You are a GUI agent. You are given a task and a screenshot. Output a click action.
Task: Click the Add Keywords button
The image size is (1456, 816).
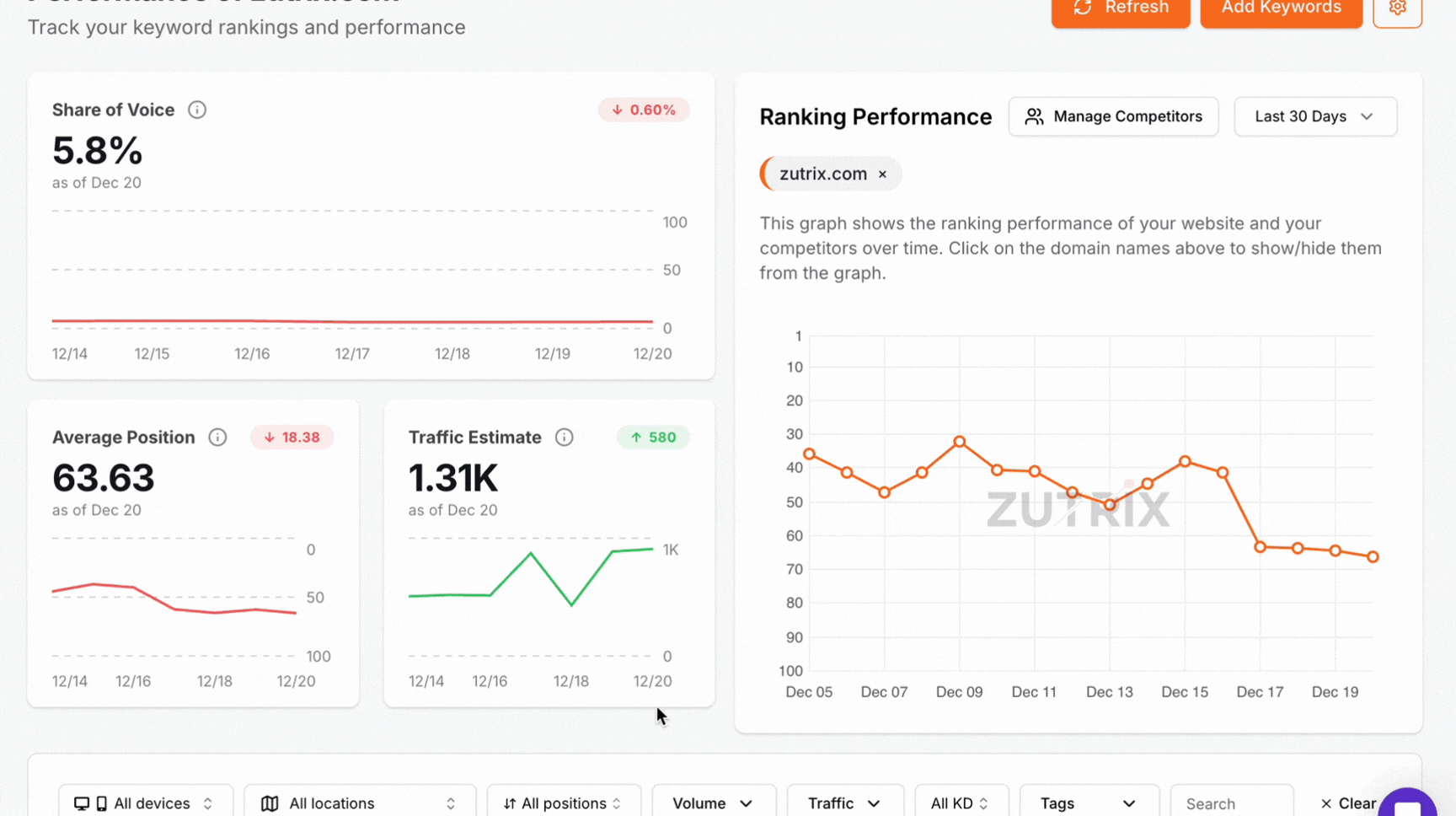pyautogui.click(x=1281, y=9)
